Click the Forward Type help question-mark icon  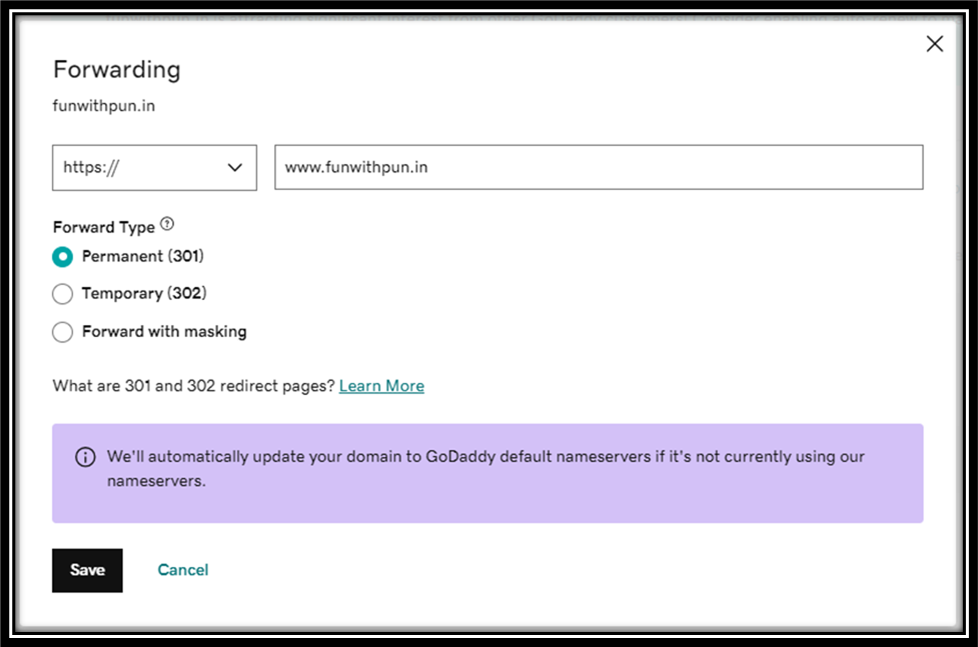click(x=167, y=225)
